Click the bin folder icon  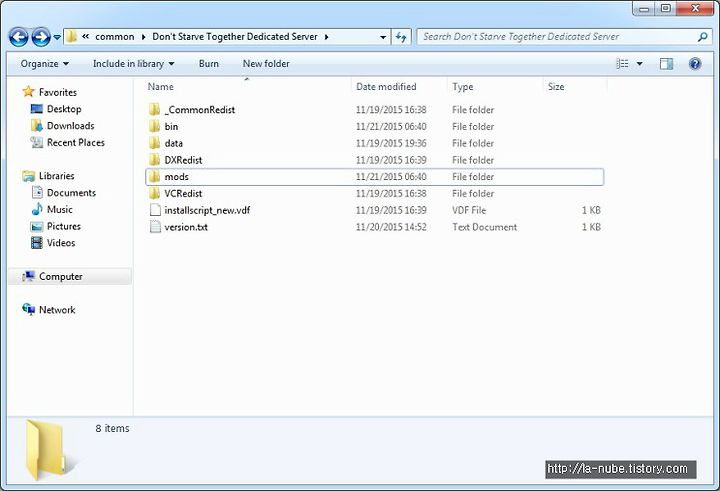(155, 126)
